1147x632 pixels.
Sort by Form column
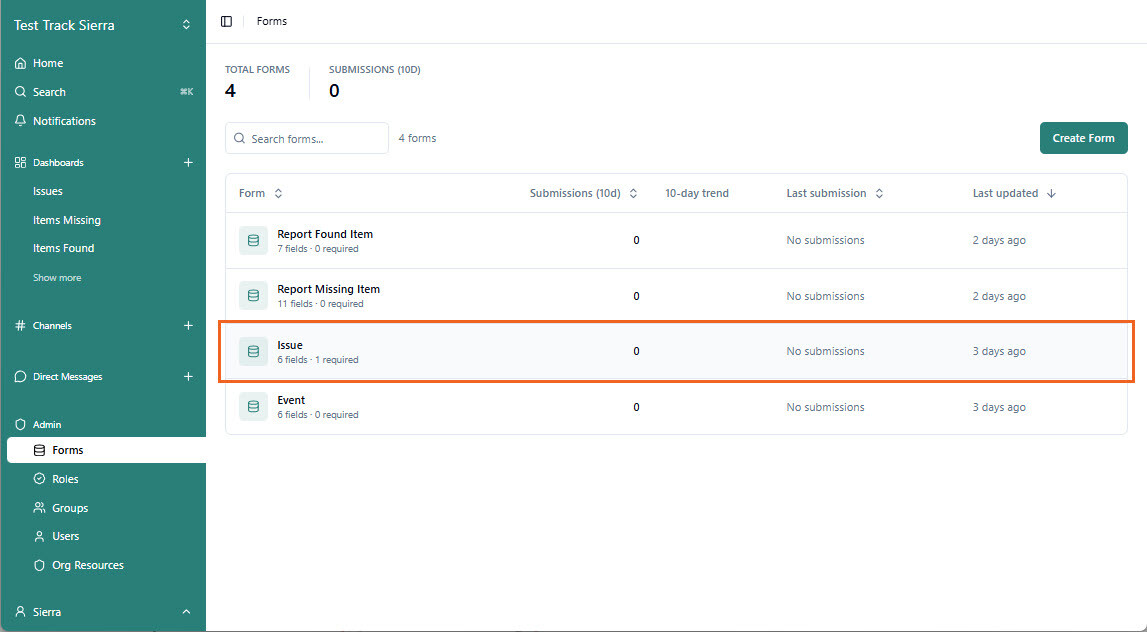[260, 193]
